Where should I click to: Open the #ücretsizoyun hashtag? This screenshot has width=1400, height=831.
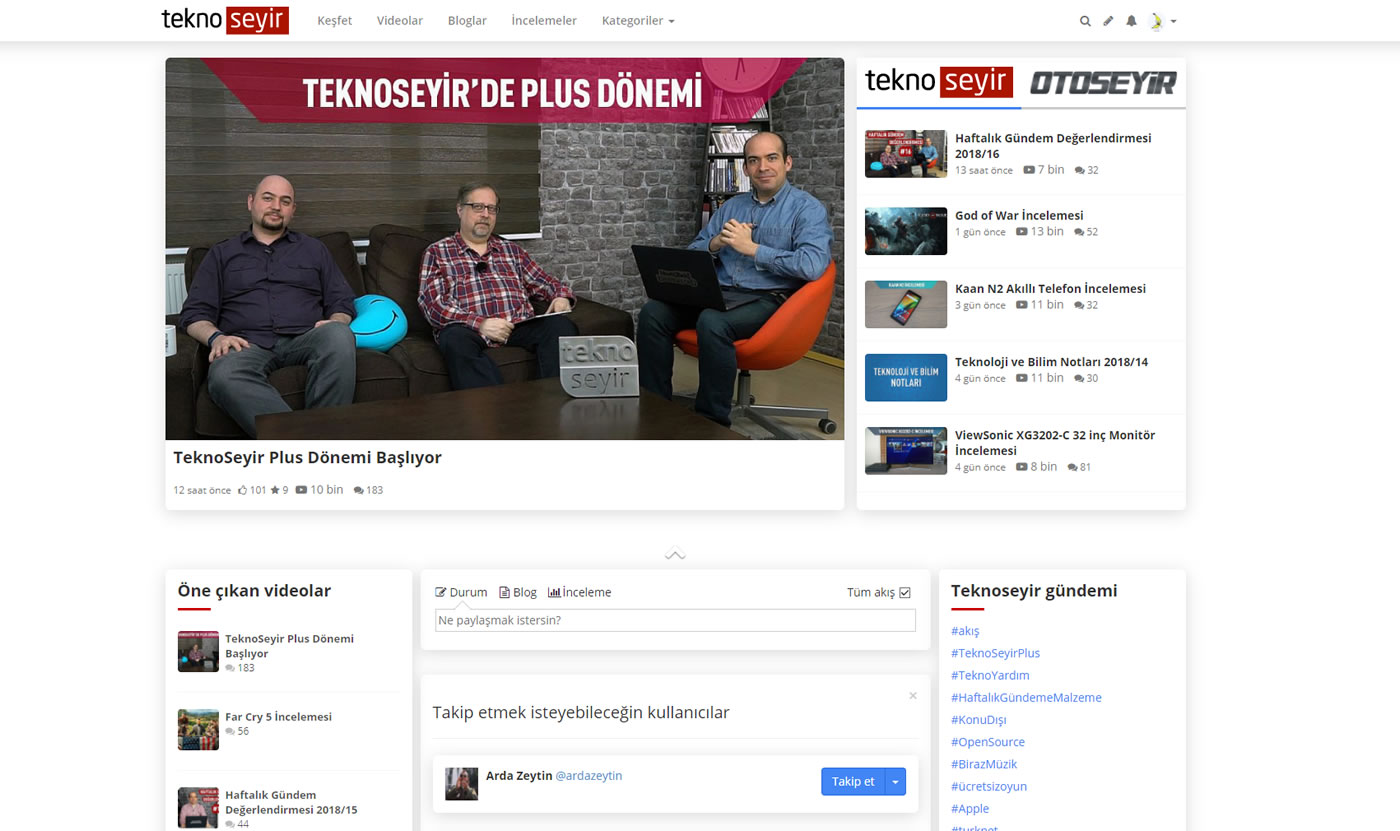point(989,786)
